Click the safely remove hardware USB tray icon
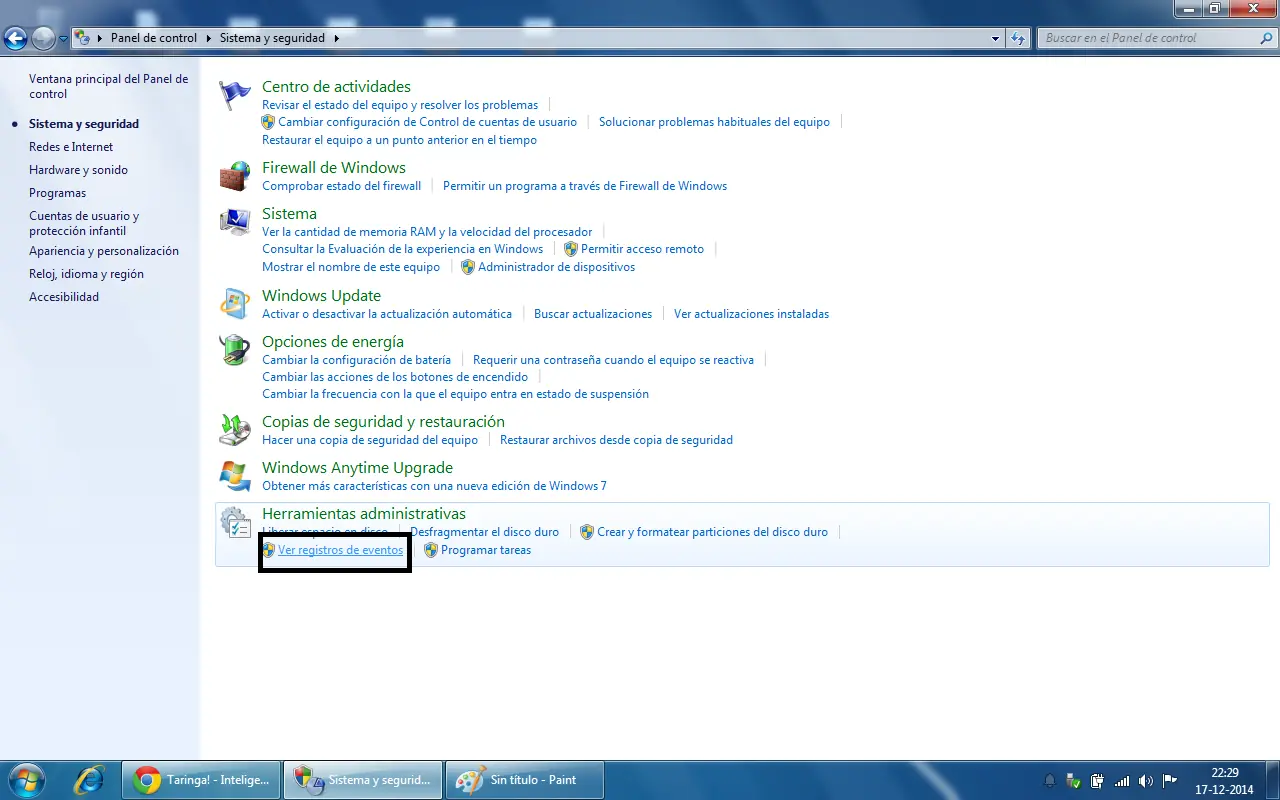 [1073, 780]
